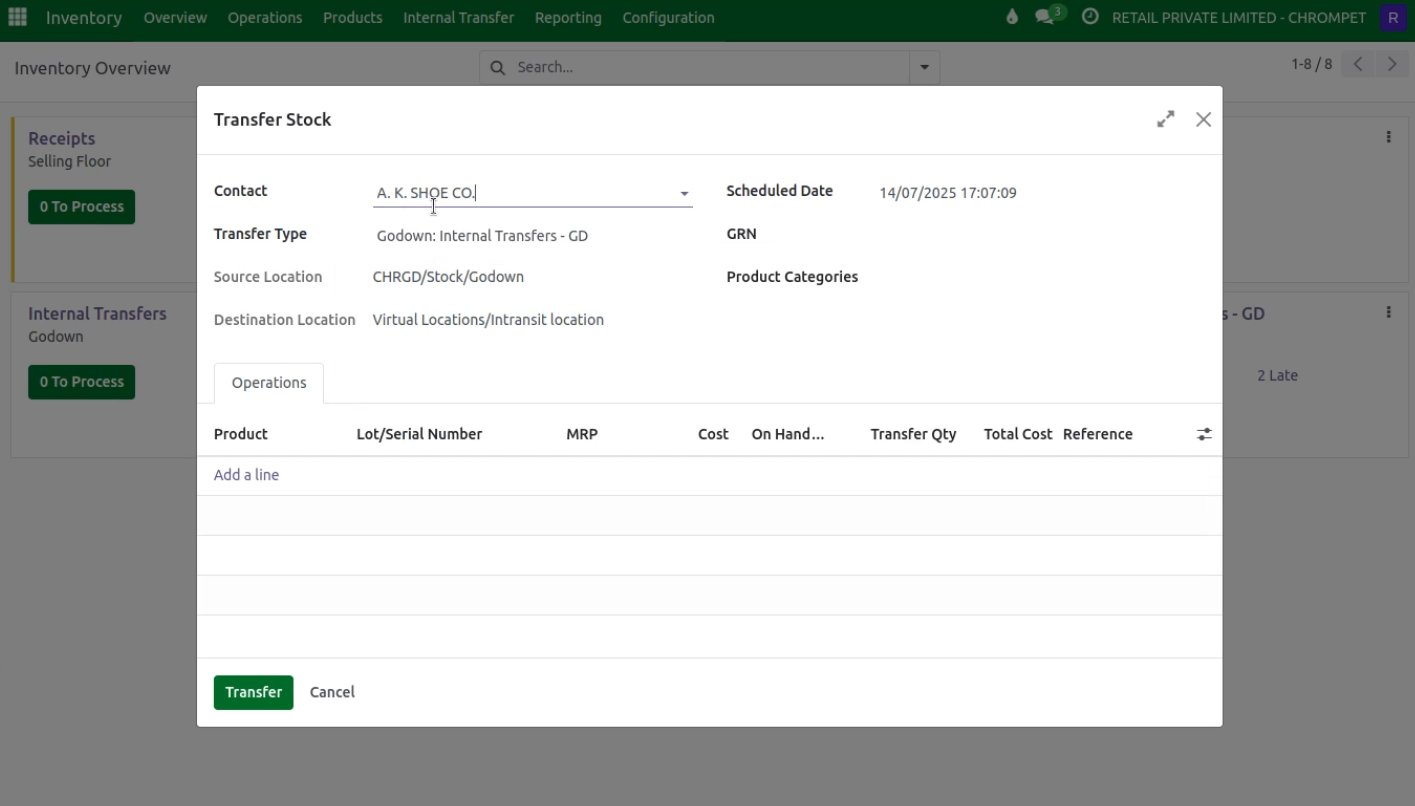The height and width of the screenshot is (806, 1415).
Task: Open the Reporting menu
Action: click(567, 17)
